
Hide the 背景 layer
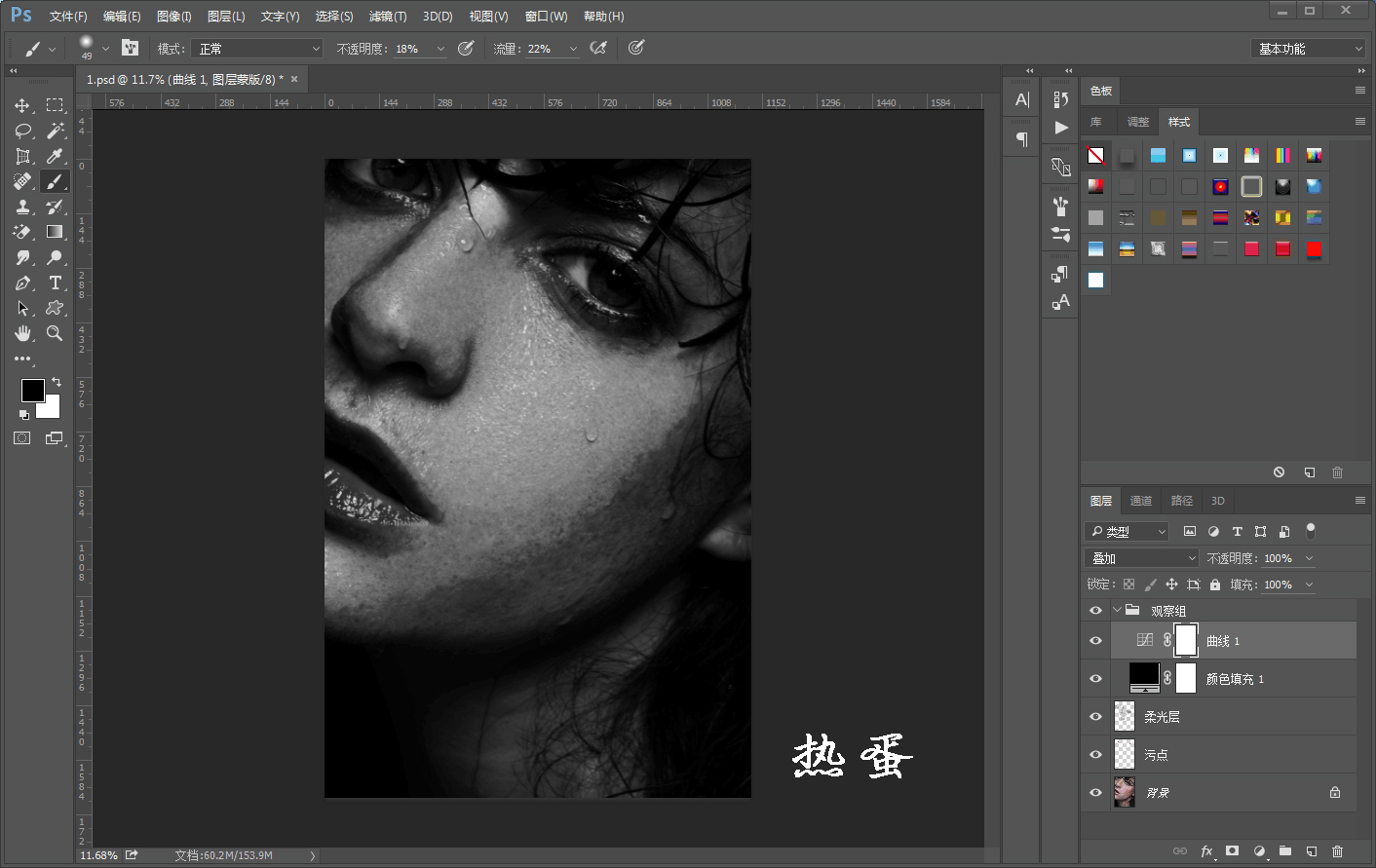(1095, 792)
